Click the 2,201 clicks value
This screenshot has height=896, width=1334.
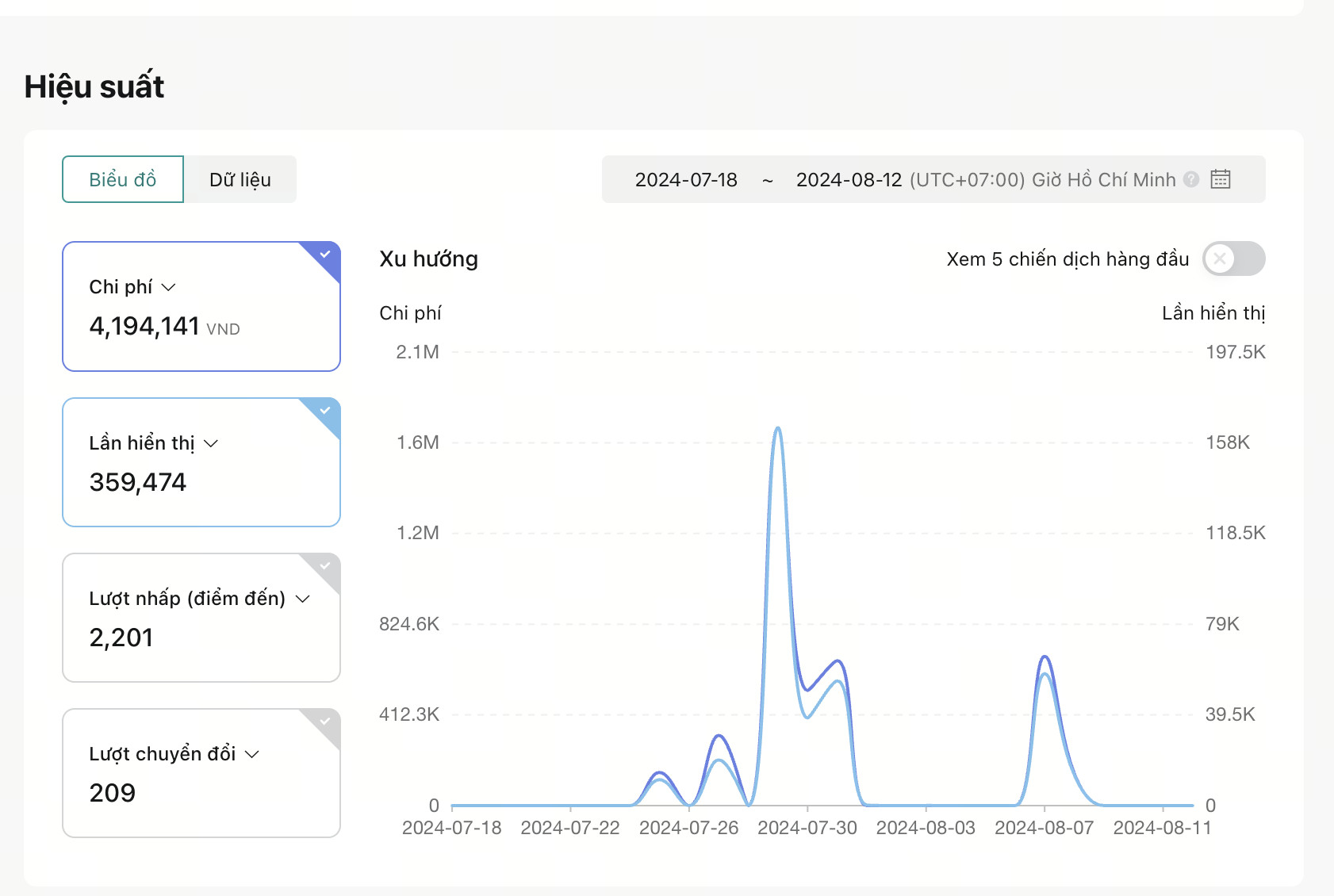121,638
